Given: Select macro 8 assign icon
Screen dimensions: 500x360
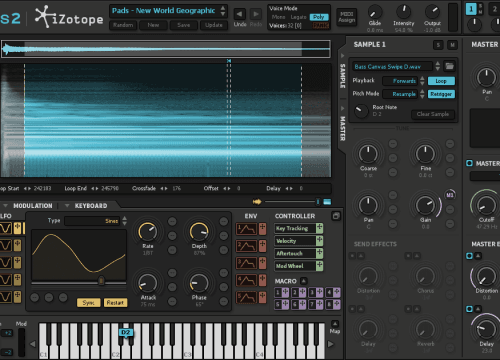Looking at the screenshot, I should pyautogui.click(x=337, y=304).
